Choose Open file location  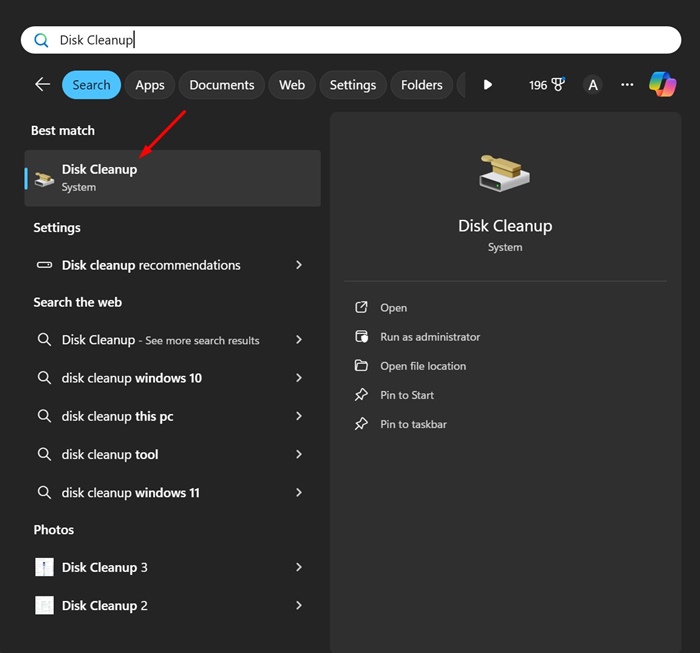click(422, 366)
